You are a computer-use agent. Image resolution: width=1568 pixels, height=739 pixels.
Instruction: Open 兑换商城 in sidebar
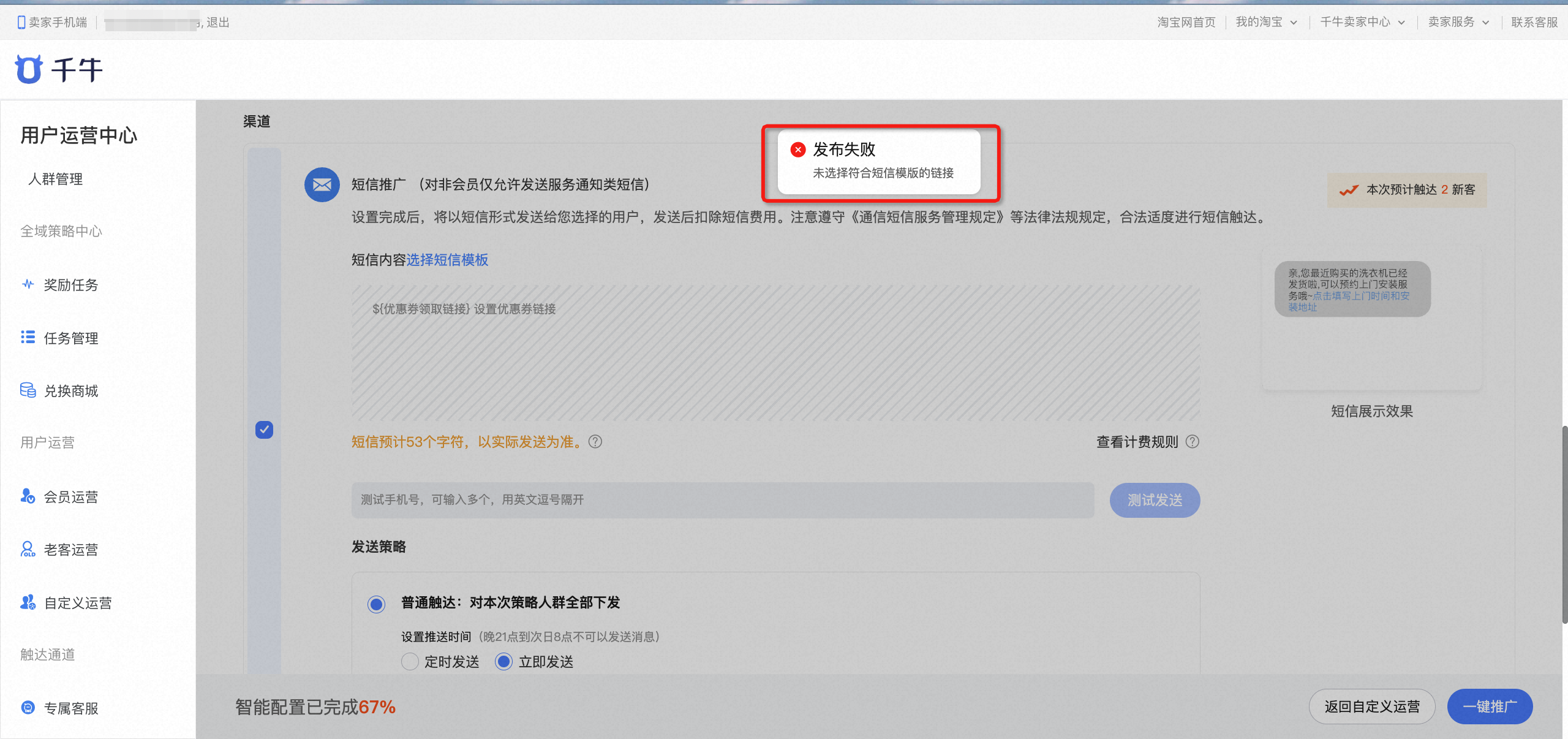pos(71,391)
